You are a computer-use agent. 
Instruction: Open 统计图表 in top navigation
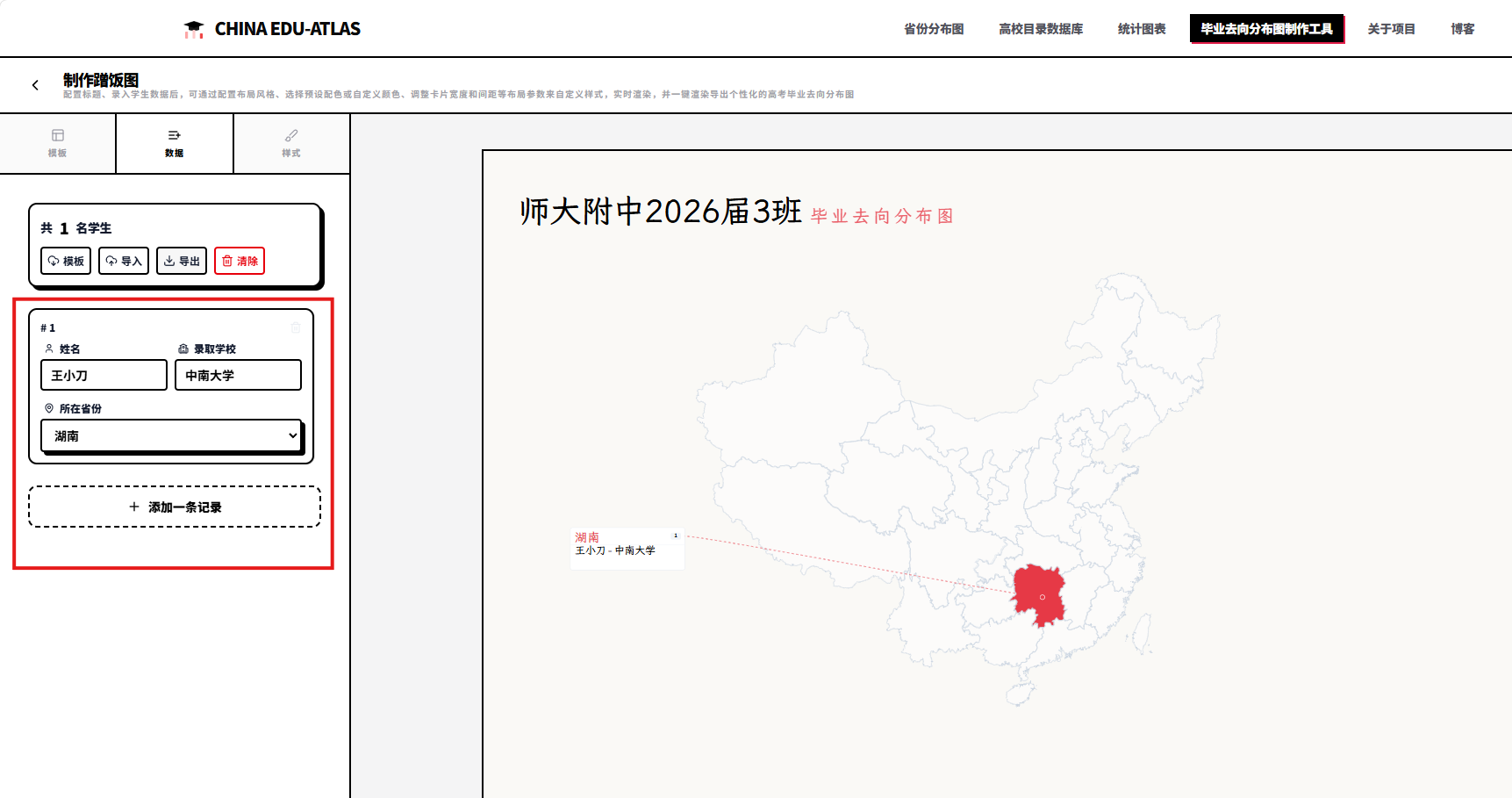click(1142, 29)
